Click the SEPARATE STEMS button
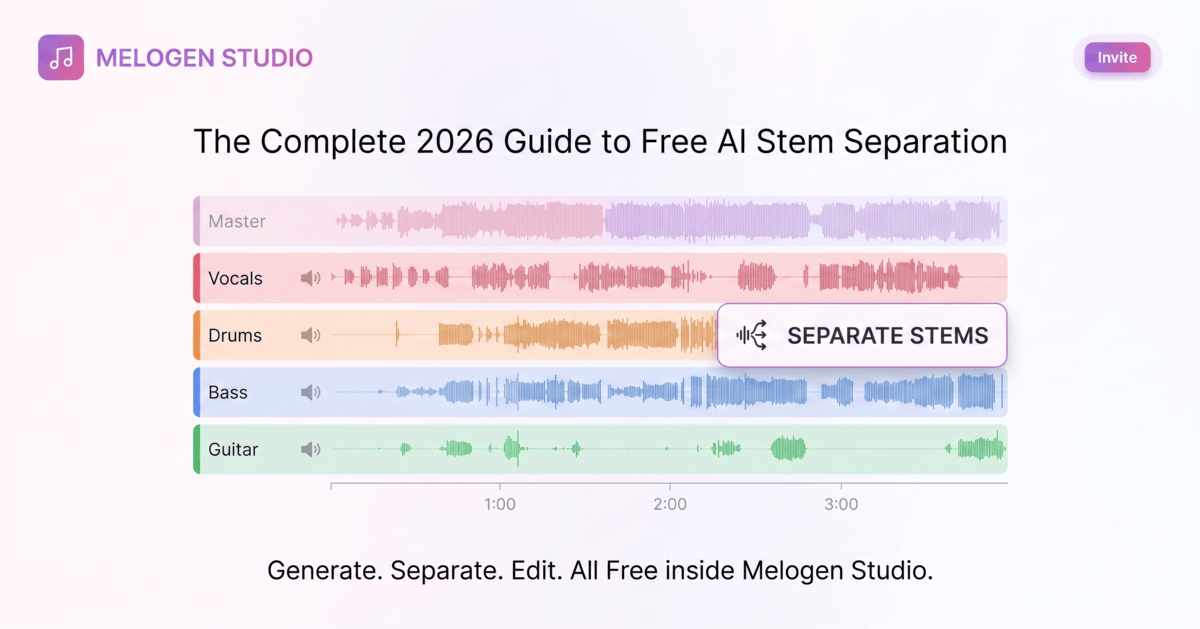1200x629 pixels. tap(862, 335)
